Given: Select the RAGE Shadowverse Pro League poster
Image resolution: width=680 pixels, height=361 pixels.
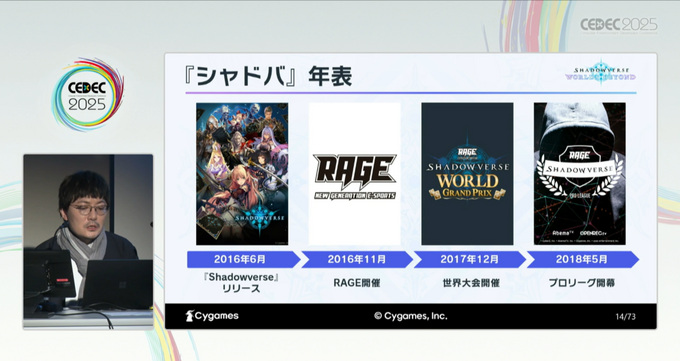Looking at the screenshot, I should tap(580, 174).
